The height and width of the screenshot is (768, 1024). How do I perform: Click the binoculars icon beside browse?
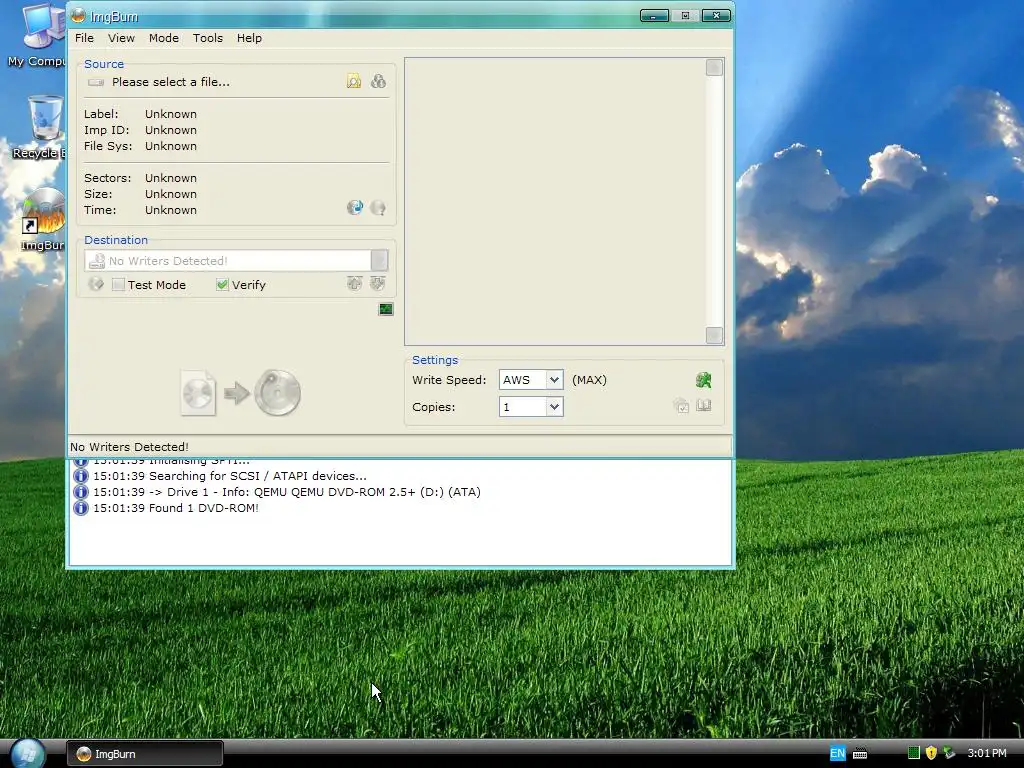point(378,81)
